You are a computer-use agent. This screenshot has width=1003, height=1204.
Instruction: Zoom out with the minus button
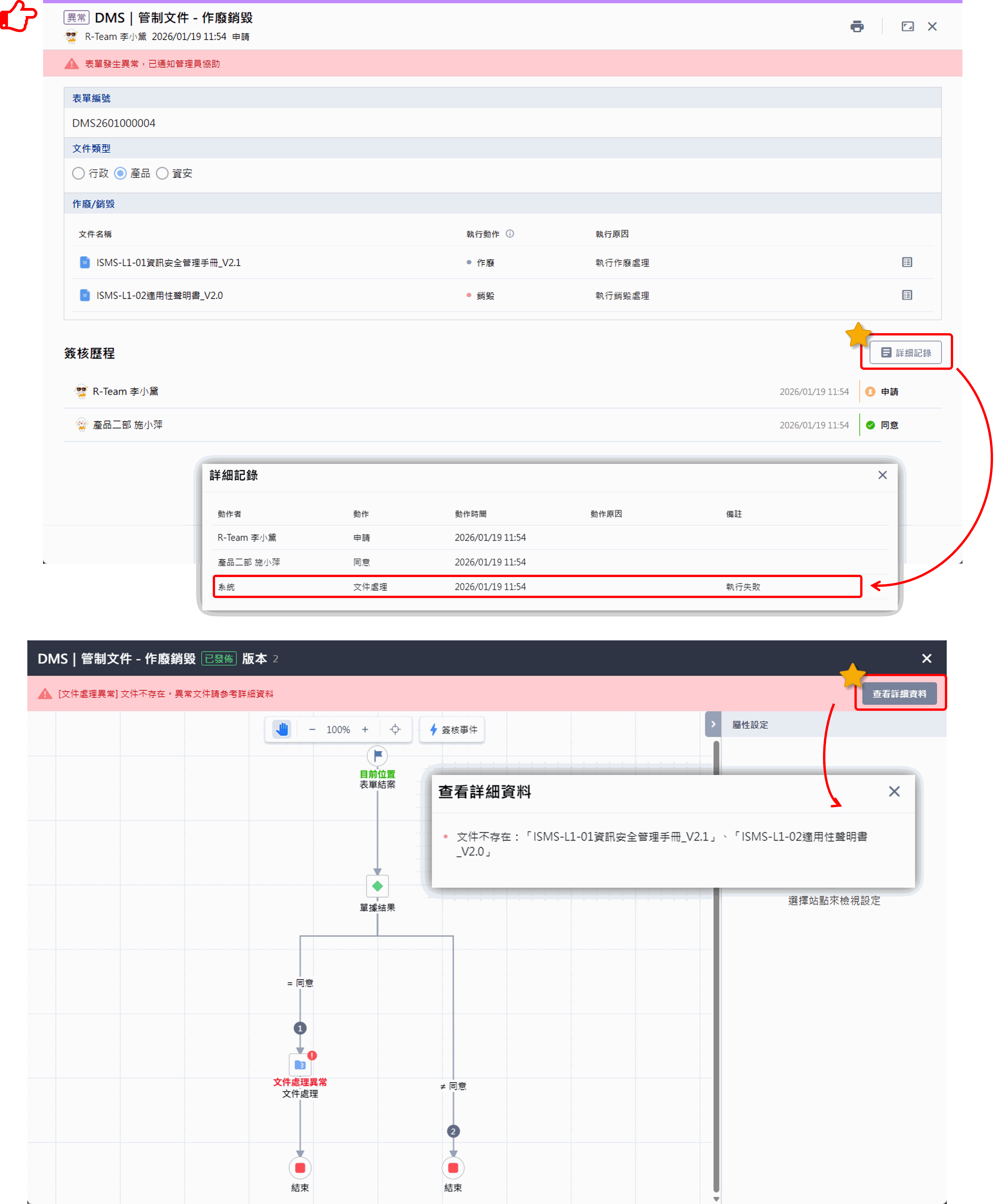312,729
